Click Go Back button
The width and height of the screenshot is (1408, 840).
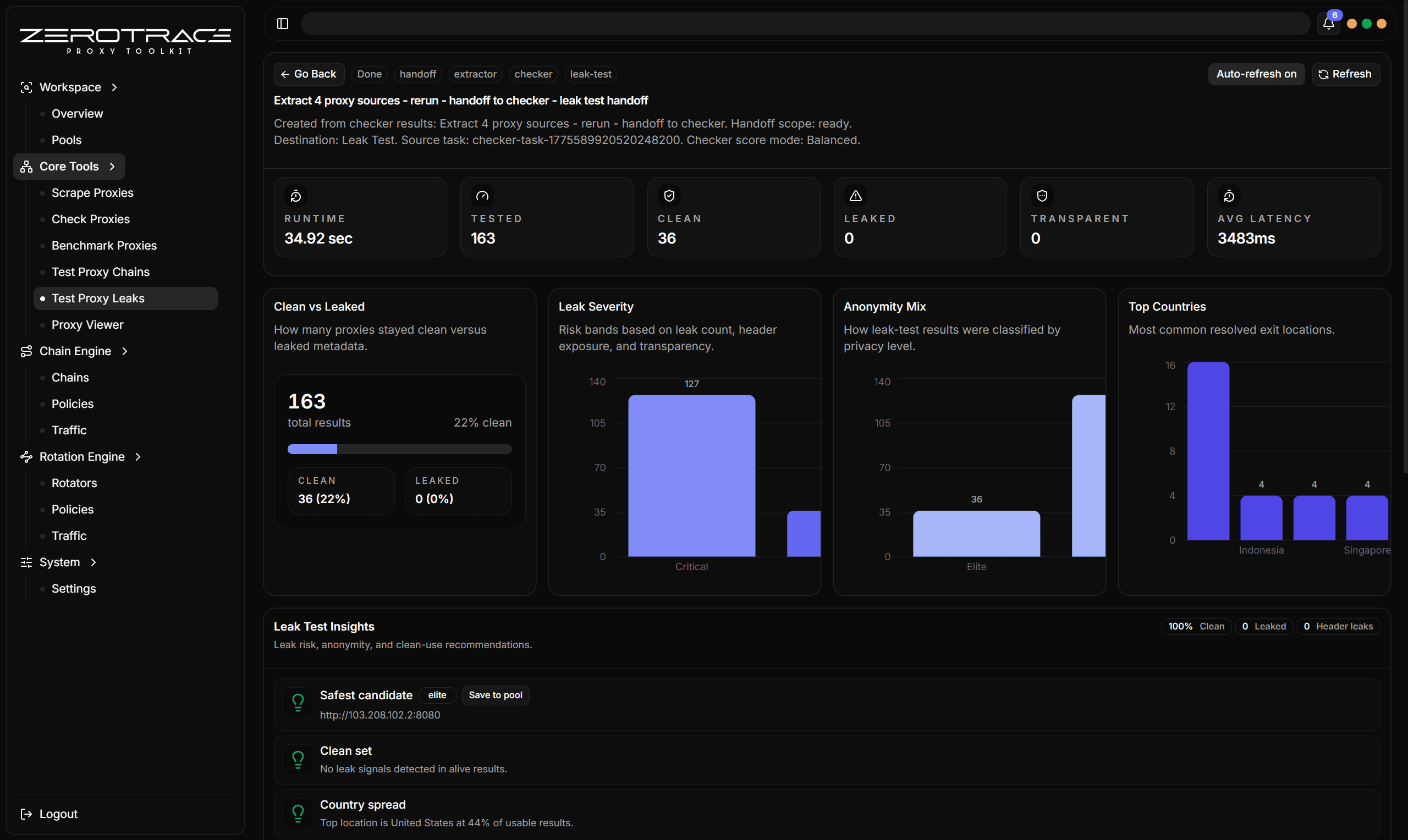309,74
